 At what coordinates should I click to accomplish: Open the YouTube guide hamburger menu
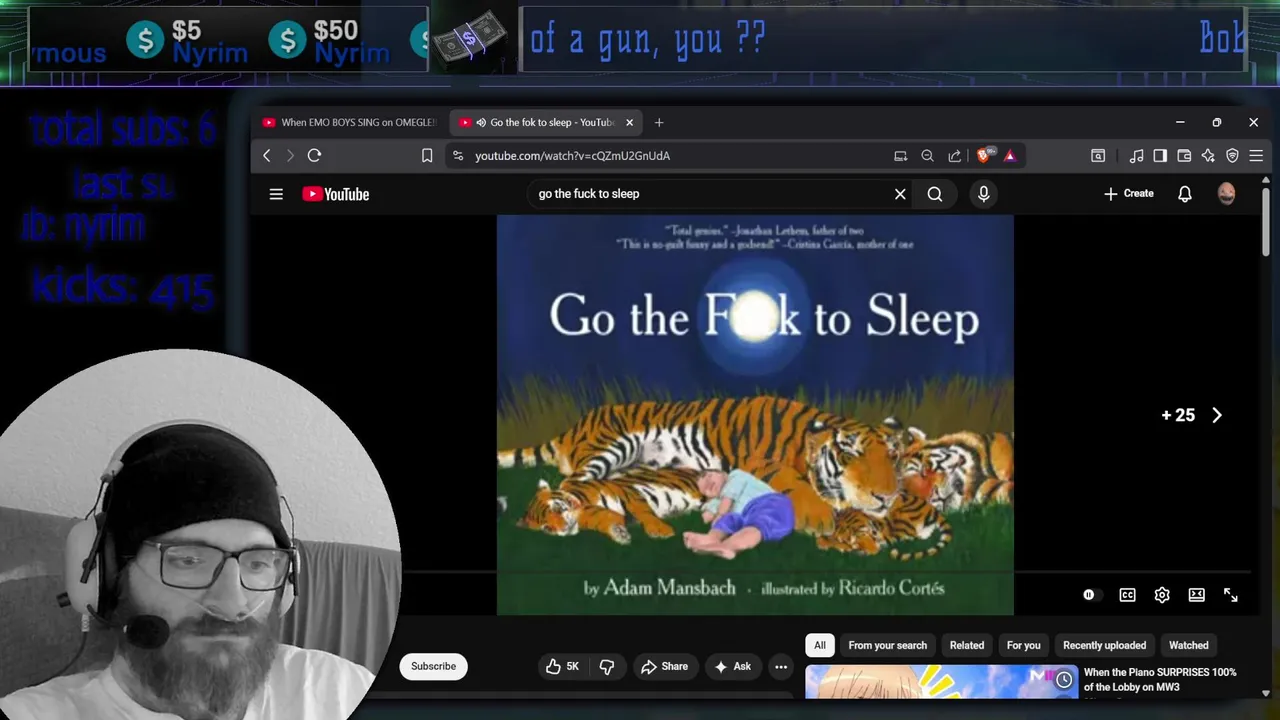(276, 194)
